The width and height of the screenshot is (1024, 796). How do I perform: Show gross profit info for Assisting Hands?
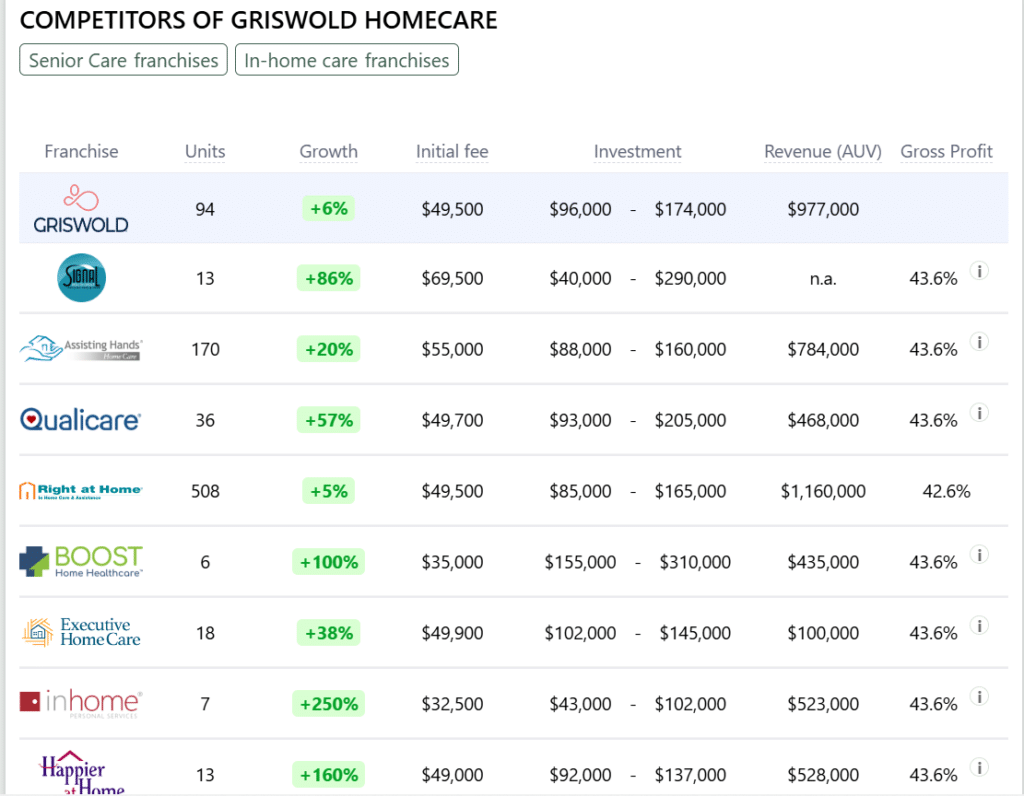(979, 342)
